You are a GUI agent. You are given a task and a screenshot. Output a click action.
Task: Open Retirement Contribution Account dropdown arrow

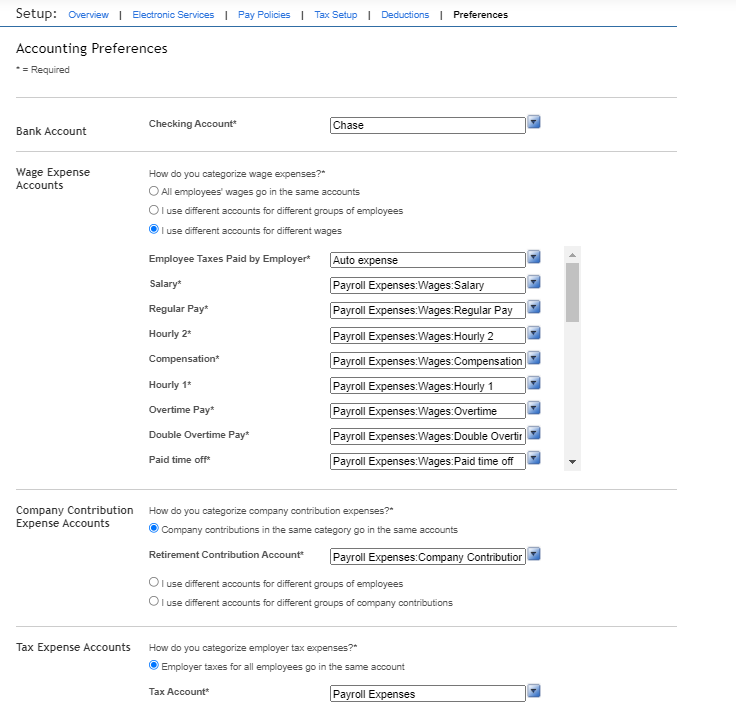(534, 554)
